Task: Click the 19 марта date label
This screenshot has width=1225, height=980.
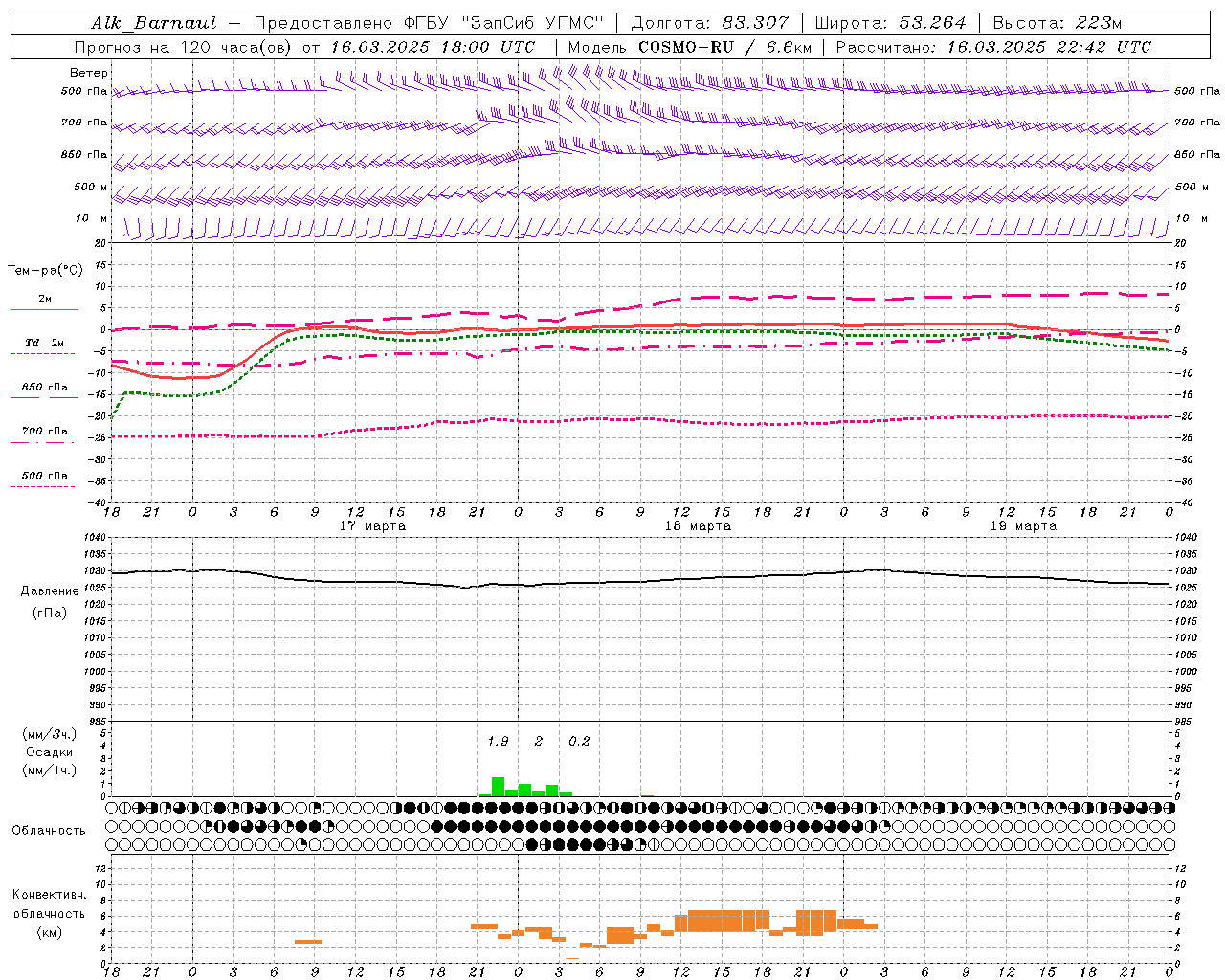Action: pyautogui.click(x=1023, y=526)
